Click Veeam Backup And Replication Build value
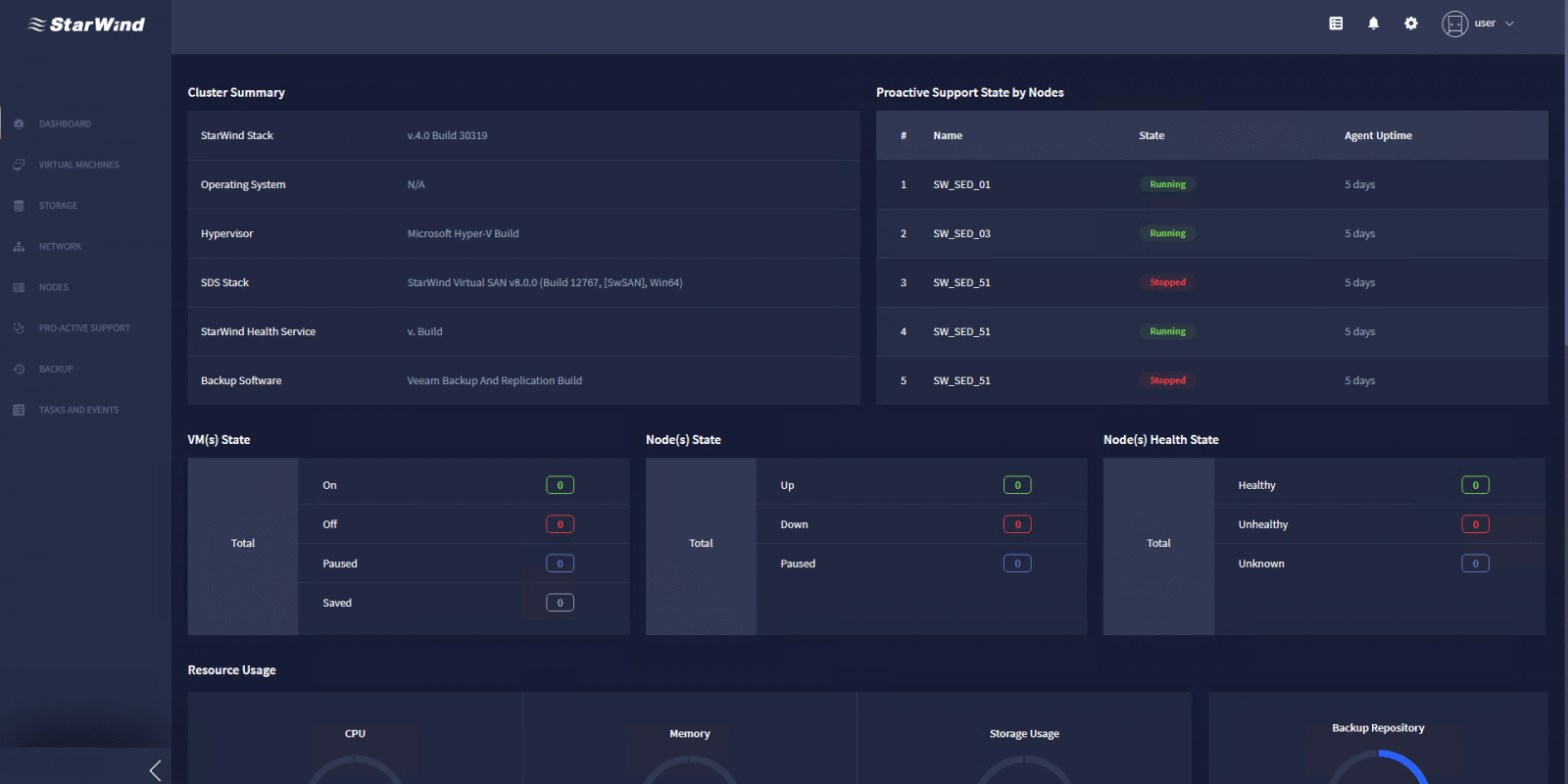The image size is (1568, 784). point(495,380)
